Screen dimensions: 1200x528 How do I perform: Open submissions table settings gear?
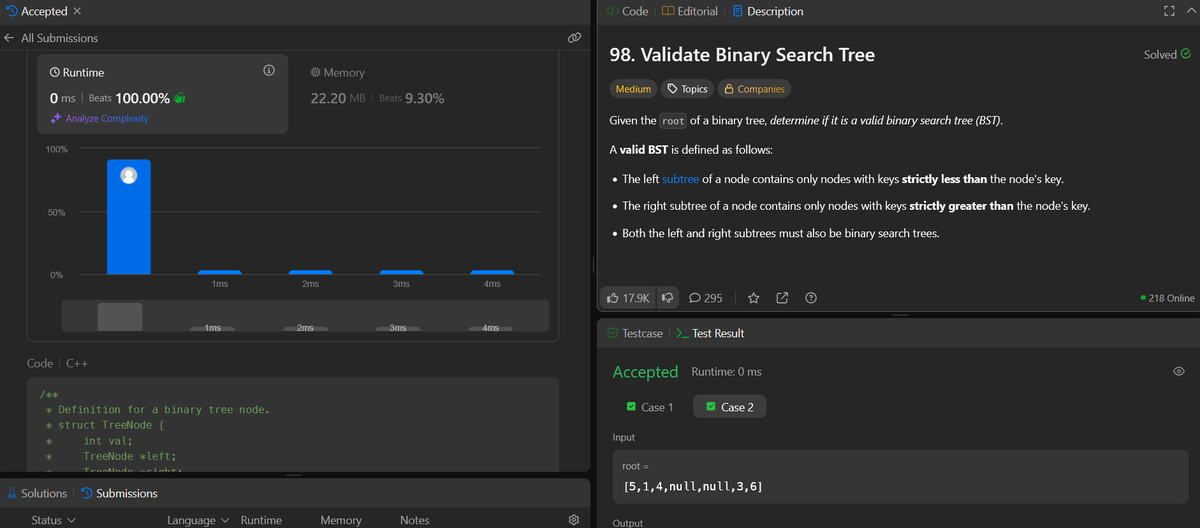(574, 520)
